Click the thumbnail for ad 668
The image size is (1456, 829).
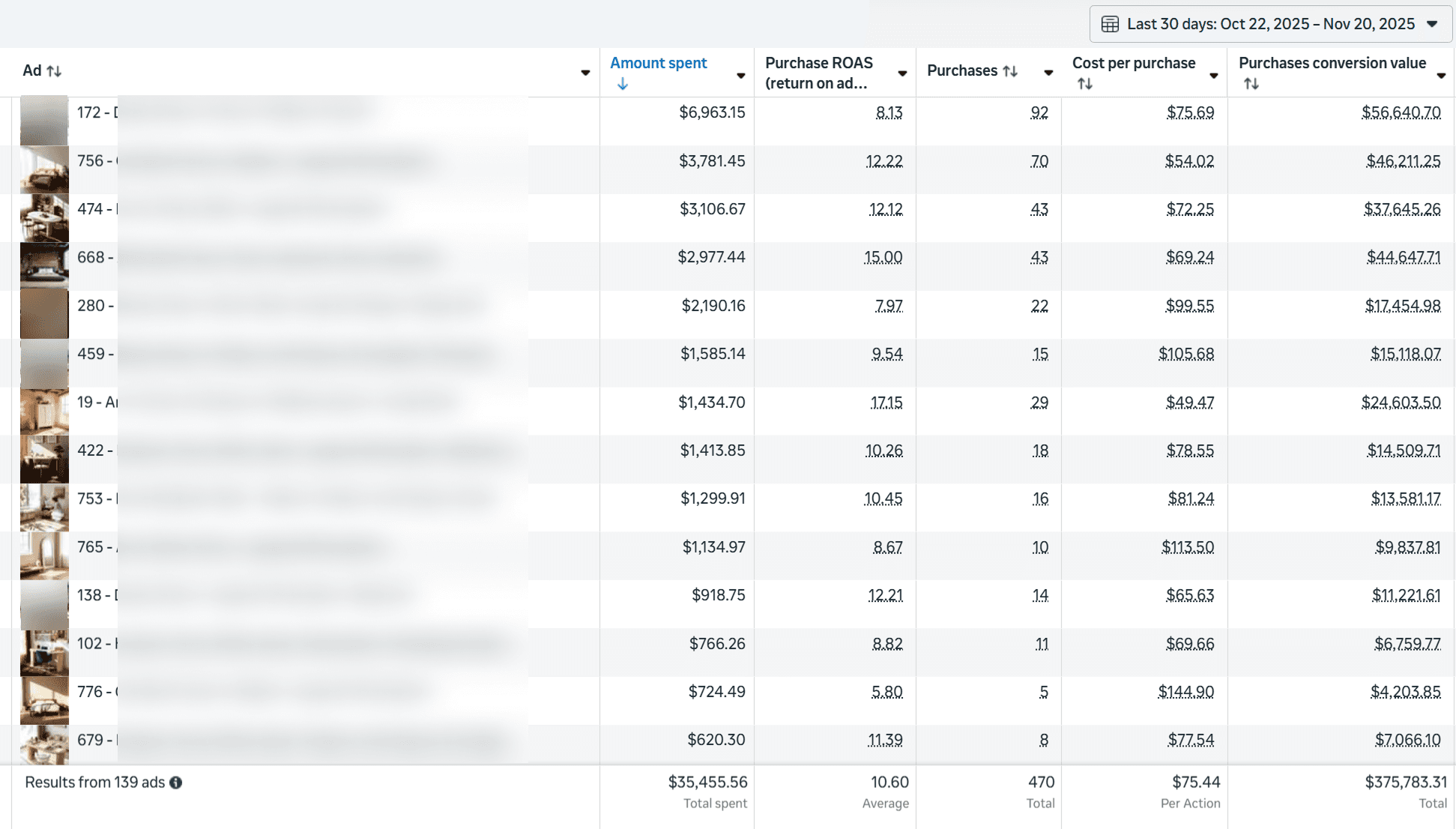[43, 265]
